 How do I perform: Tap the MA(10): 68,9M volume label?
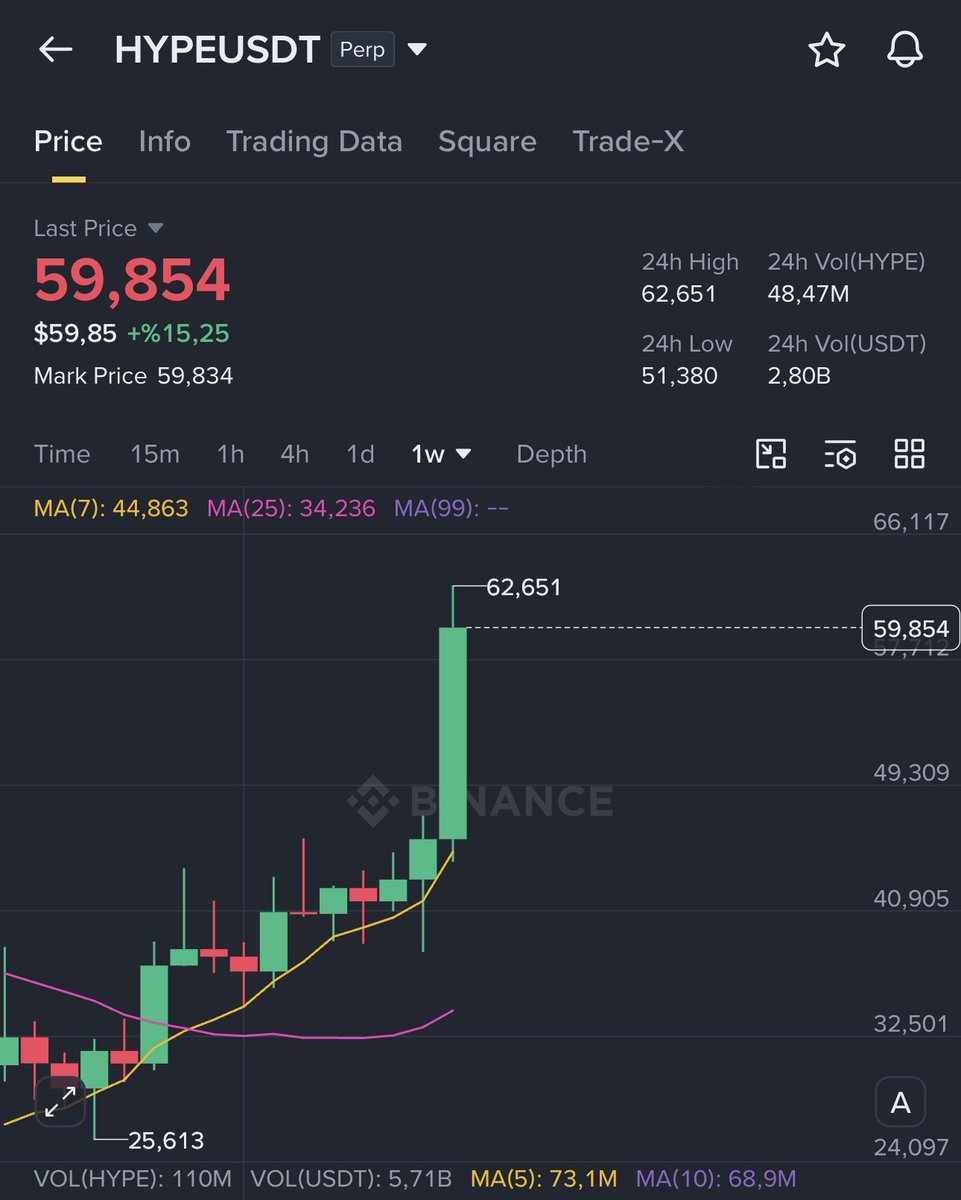coord(716,1179)
